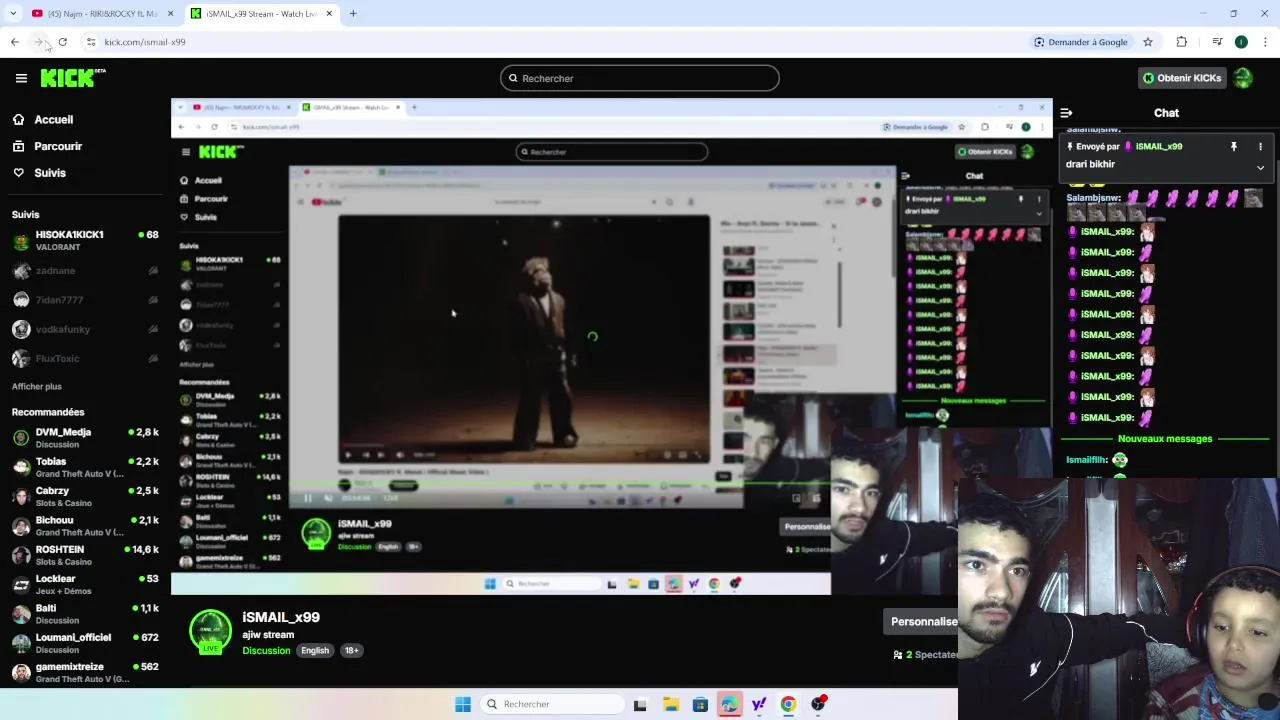Screen dimensions: 1280x720
Task: Click the Discussion category link
Action: [266, 651]
